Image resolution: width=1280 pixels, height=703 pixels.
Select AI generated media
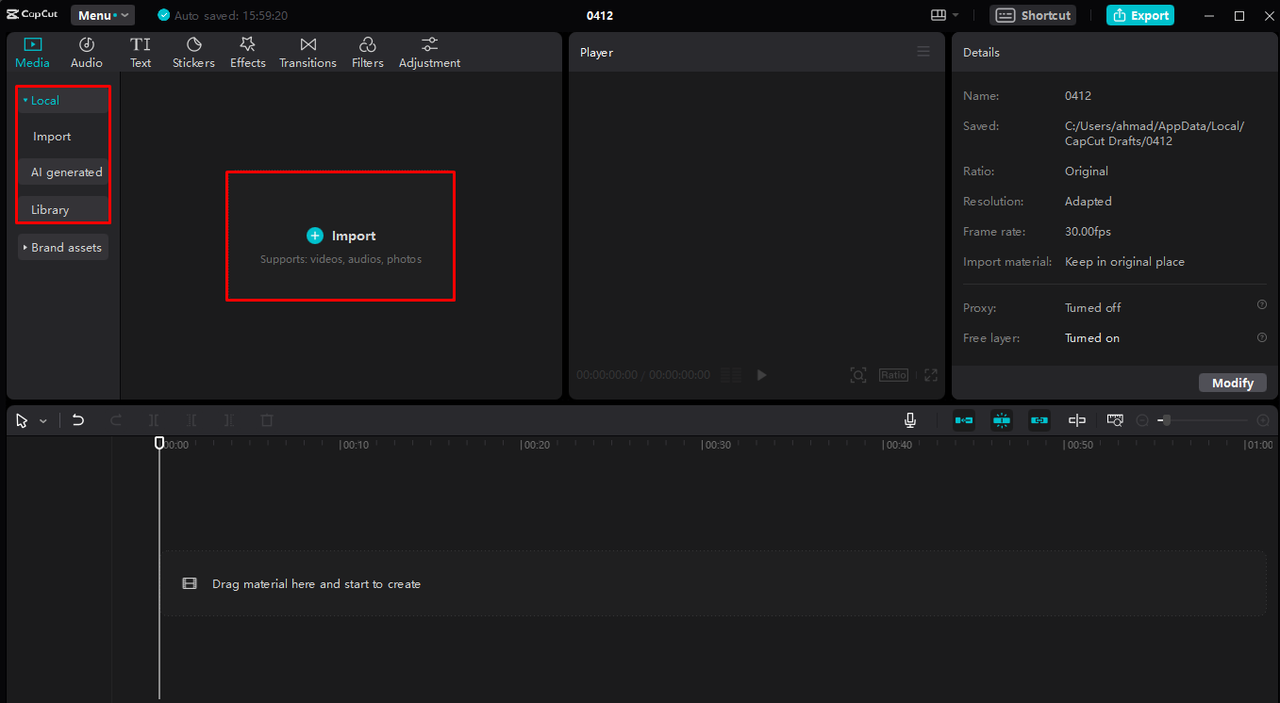click(63, 172)
